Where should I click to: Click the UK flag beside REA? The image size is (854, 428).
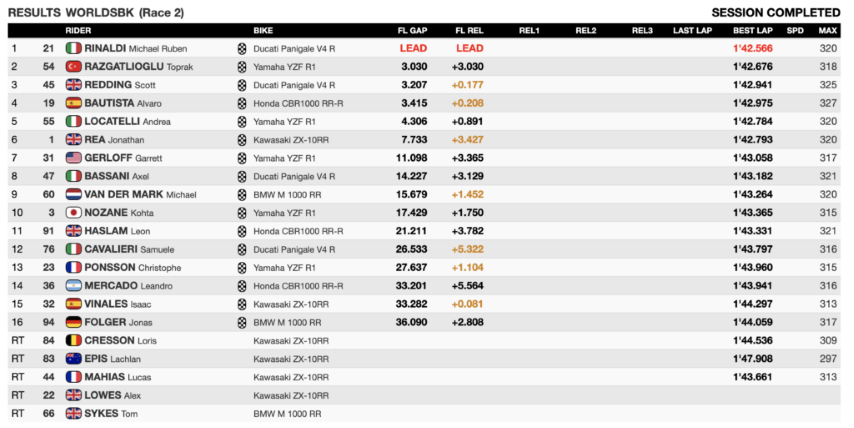[74, 139]
